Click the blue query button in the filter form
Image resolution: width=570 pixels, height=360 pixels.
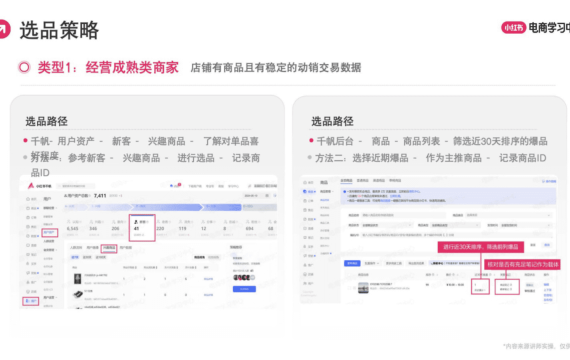[x=547, y=245]
